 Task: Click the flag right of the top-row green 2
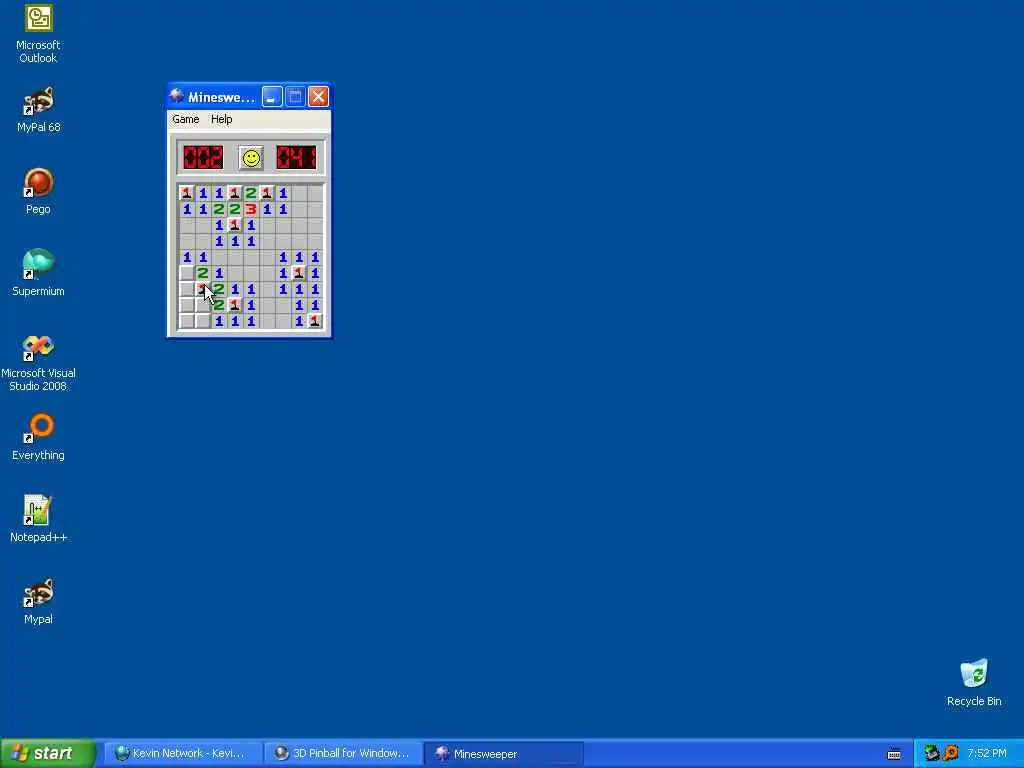pyautogui.click(x=267, y=193)
